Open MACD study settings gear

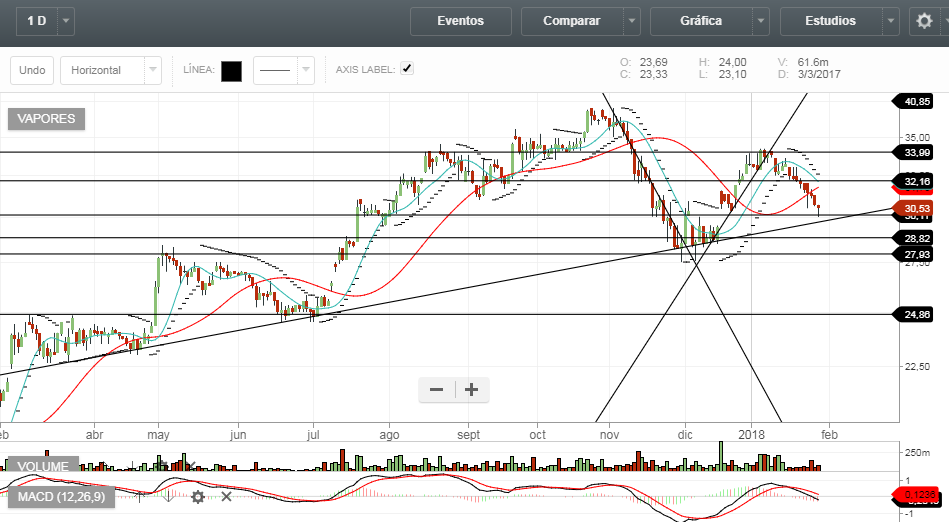click(x=198, y=497)
